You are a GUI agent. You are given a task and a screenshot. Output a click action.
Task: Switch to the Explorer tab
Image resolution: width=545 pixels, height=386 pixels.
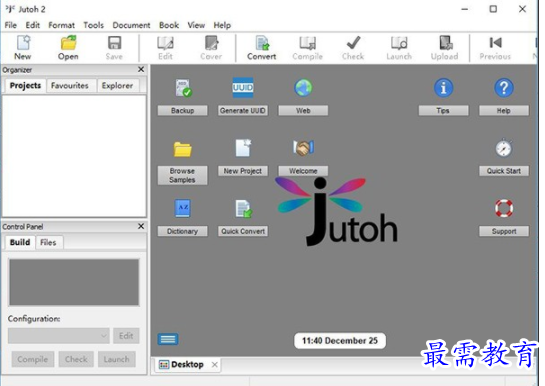click(x=117, y=85)
